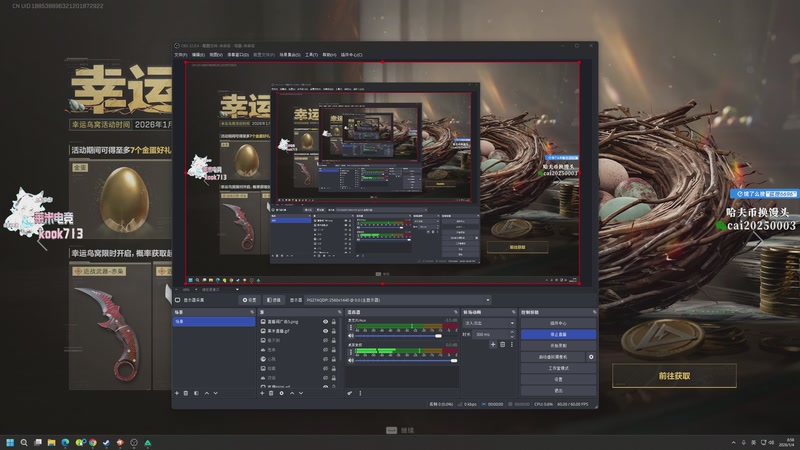Image resolution: width=800 pixels, height=450 pixels.
Task: Open File Explorer from the taskbar
Action: coord(51,442)
